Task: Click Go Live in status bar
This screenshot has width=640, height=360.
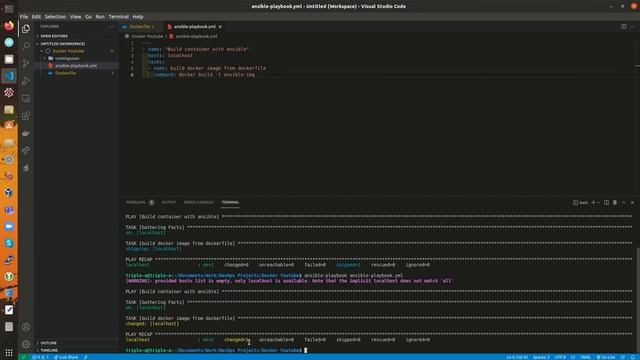Action: (606, 357)
